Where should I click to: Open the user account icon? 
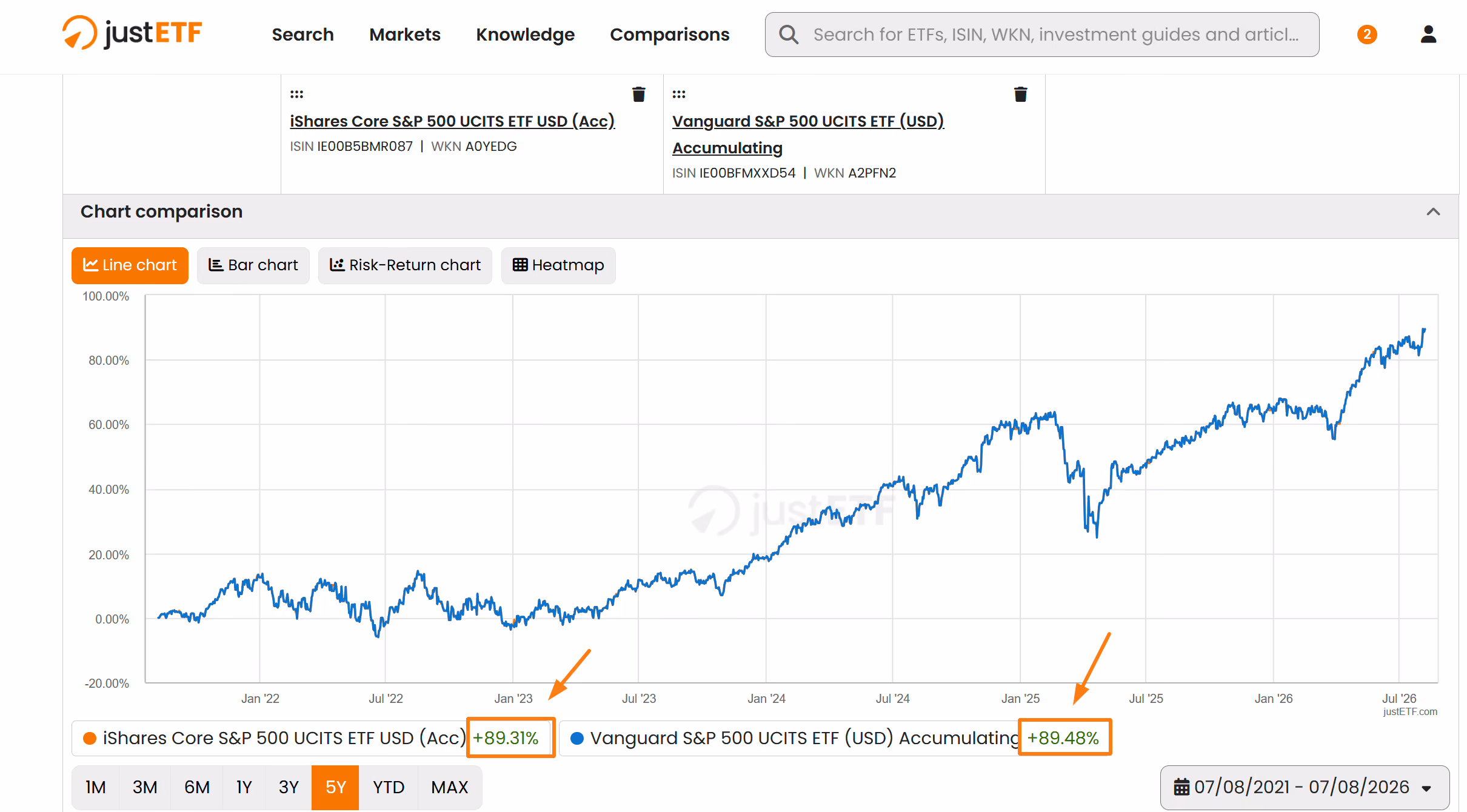[1428, 35]
